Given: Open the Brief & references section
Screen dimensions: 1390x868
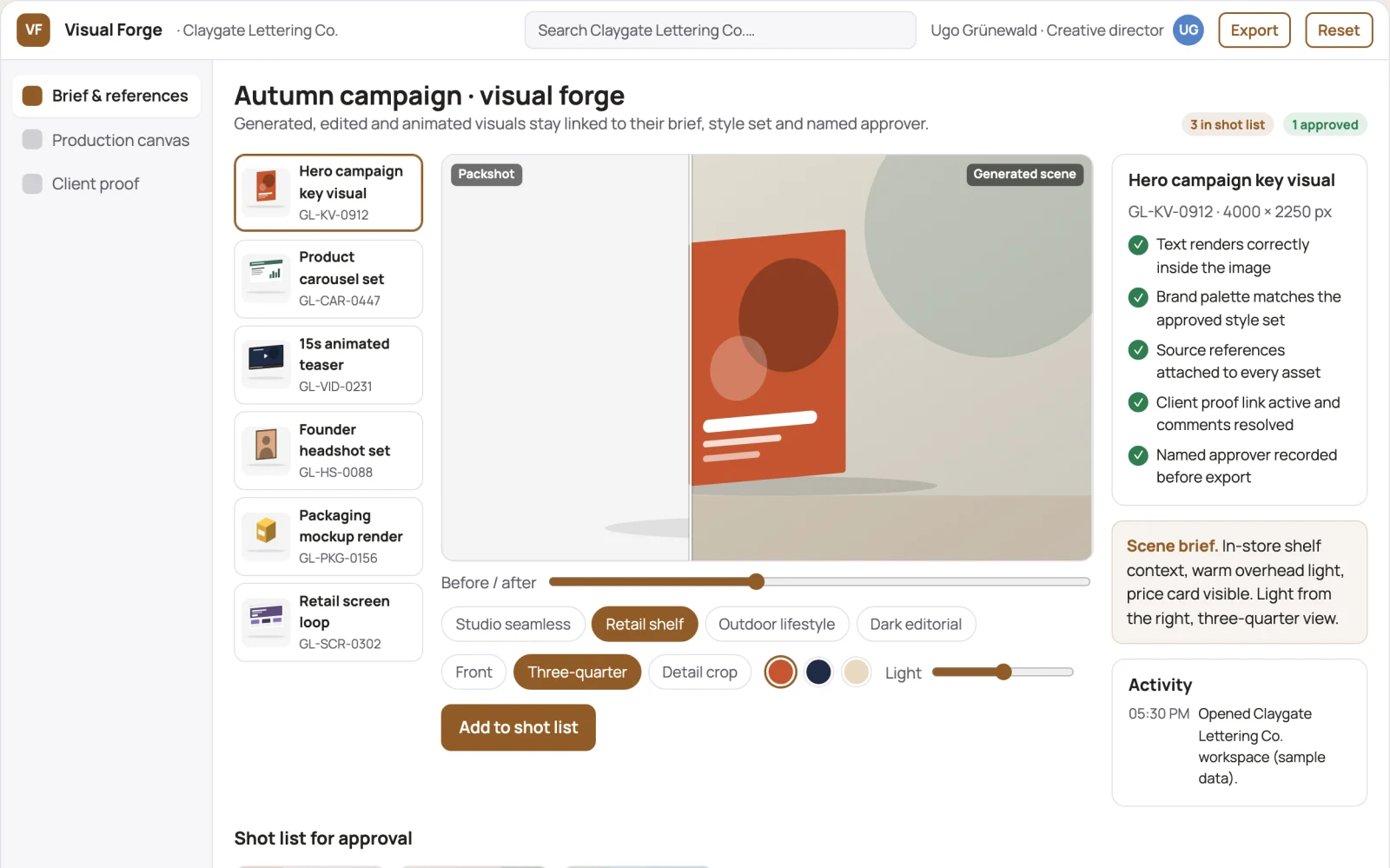Looking at the screenshot, I should pos(106,96).
